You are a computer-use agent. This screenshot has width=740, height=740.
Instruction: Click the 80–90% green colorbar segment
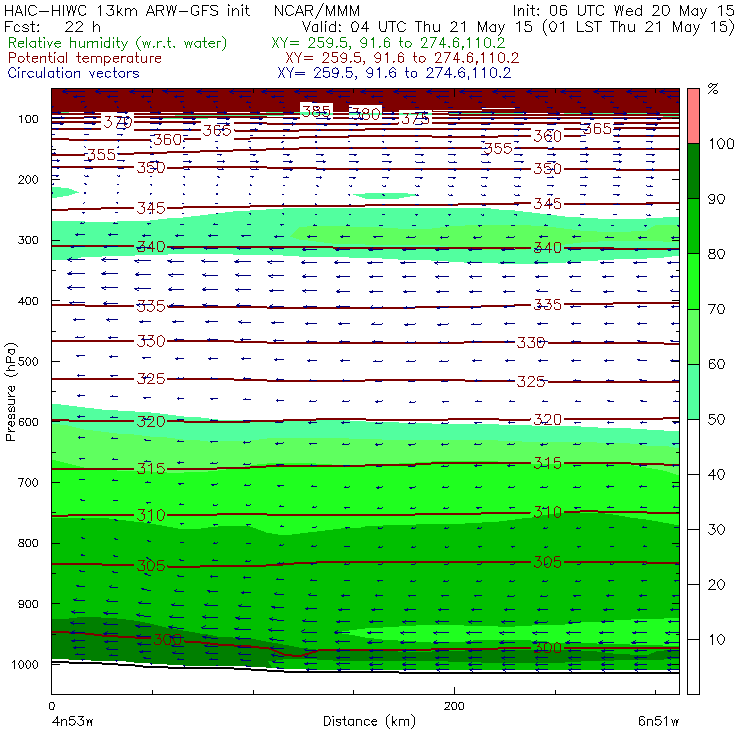point(693,226)
